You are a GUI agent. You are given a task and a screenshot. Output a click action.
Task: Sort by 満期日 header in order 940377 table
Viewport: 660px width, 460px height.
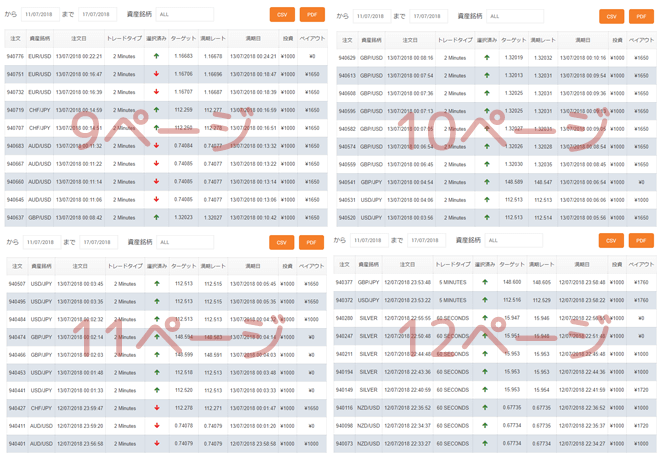tap(582, 265)
